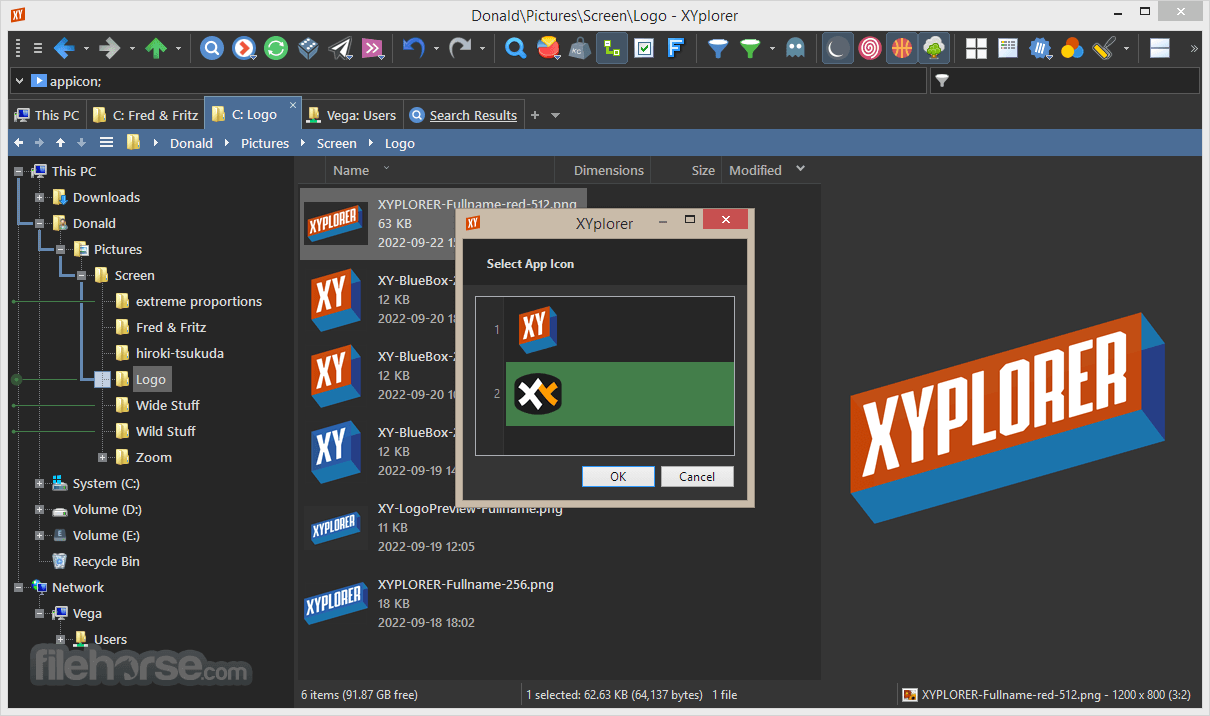Toggle the checkbox selection toolbar button
This screenshot has width=1210, height=716.
(x=644, y=47)
